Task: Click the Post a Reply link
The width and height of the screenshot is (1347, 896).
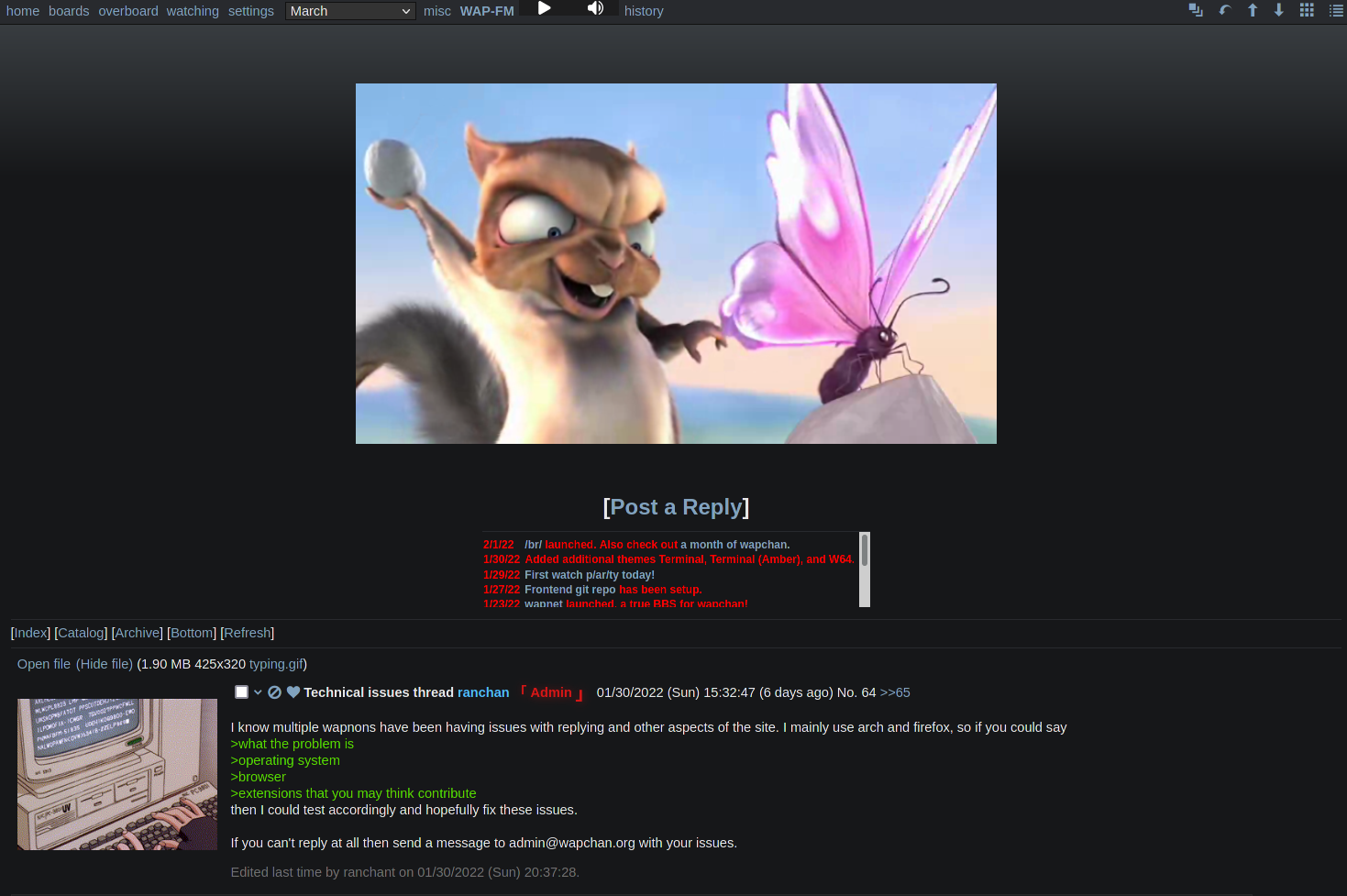Action: 676,507
